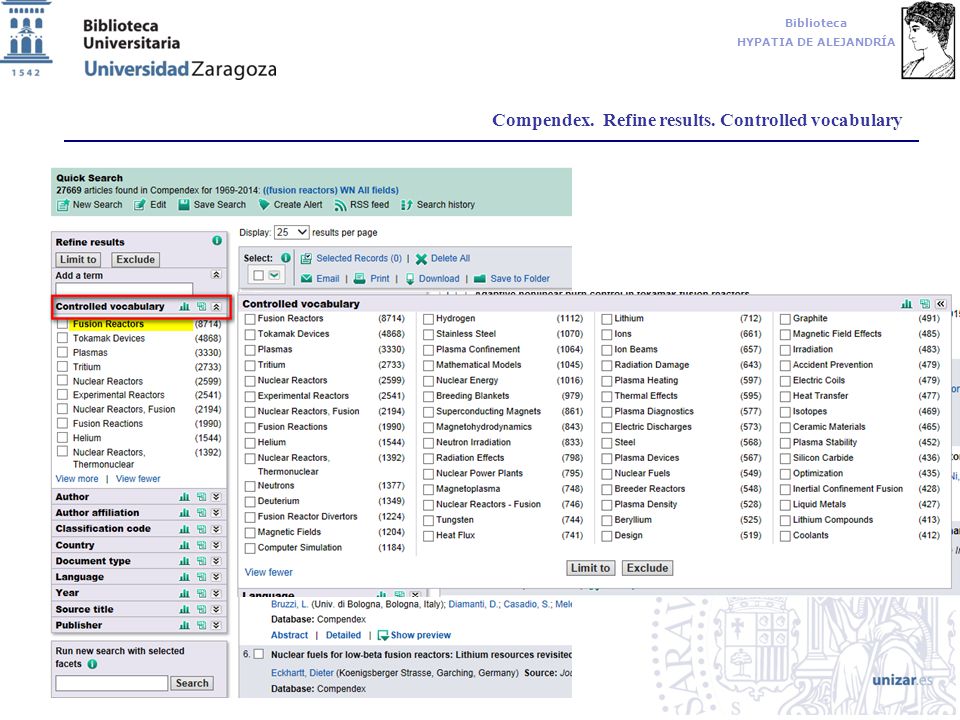Click the Email envelope icon
The height and width of the screenshot is (720, 960).
point(307,279)
